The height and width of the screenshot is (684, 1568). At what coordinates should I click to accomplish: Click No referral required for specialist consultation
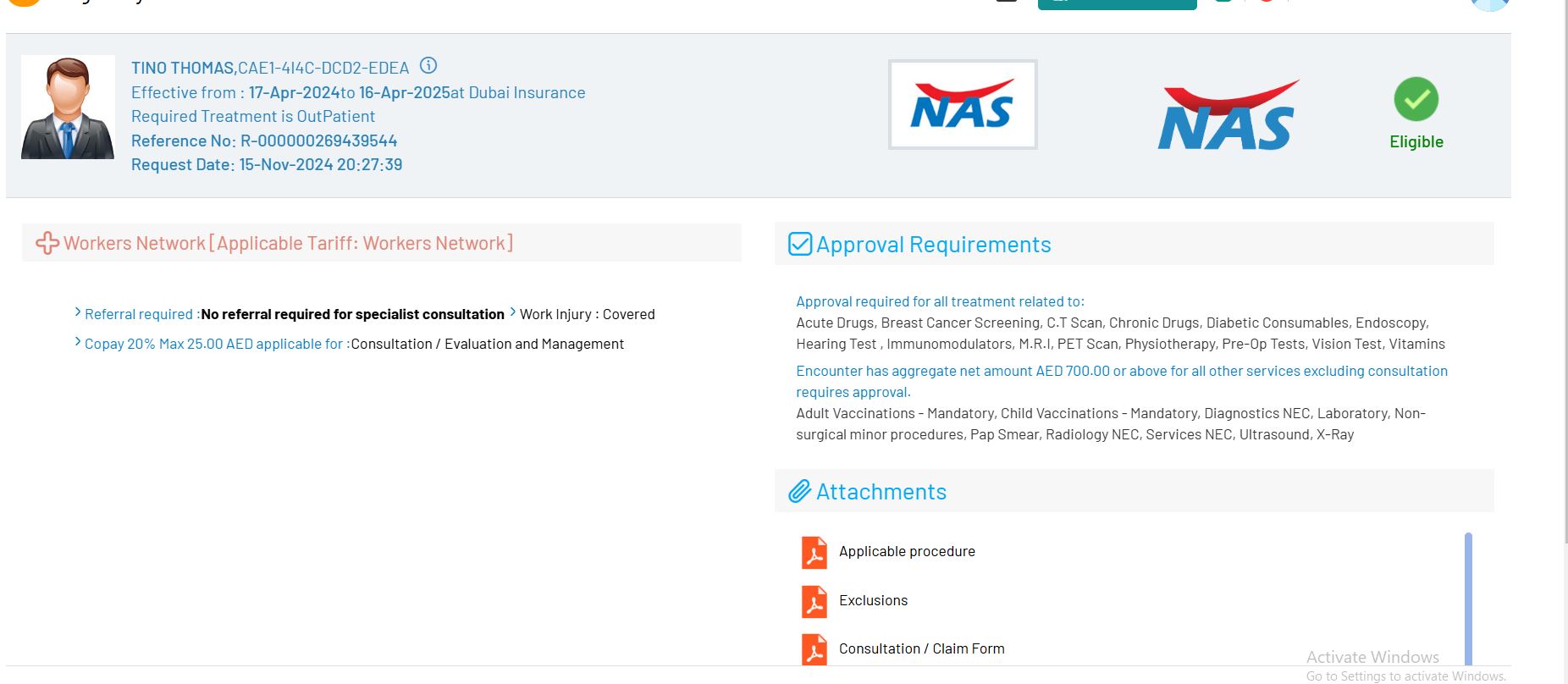tap(352, 314)
